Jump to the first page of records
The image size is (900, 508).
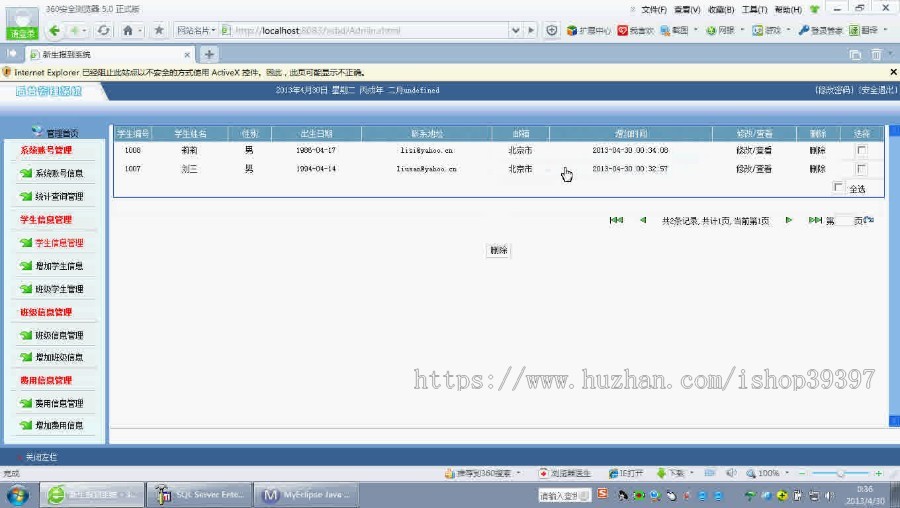point(616,220)
